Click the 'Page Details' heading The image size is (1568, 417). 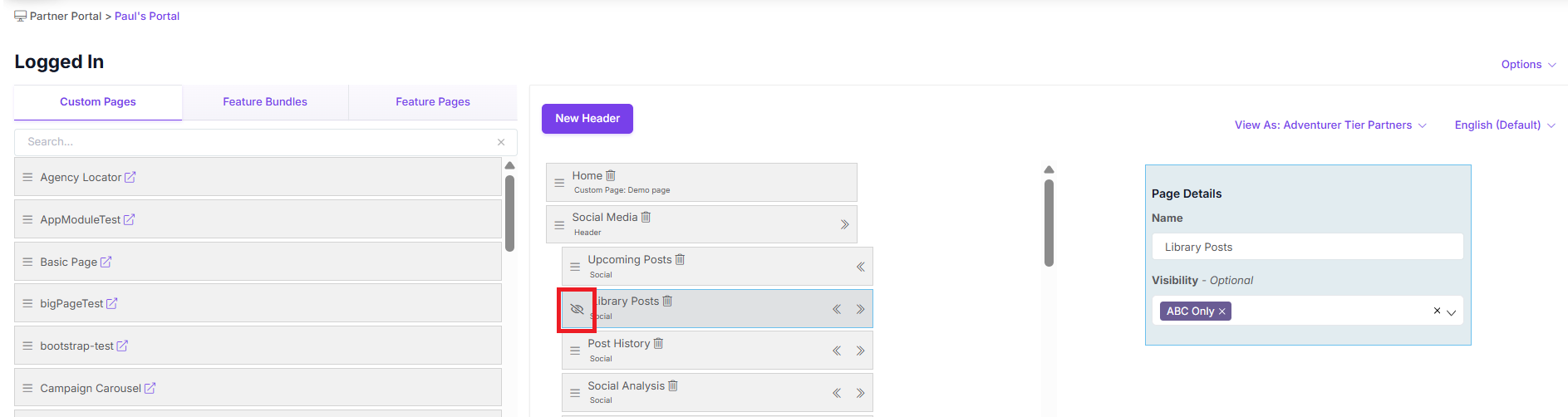coord(1187,194)
